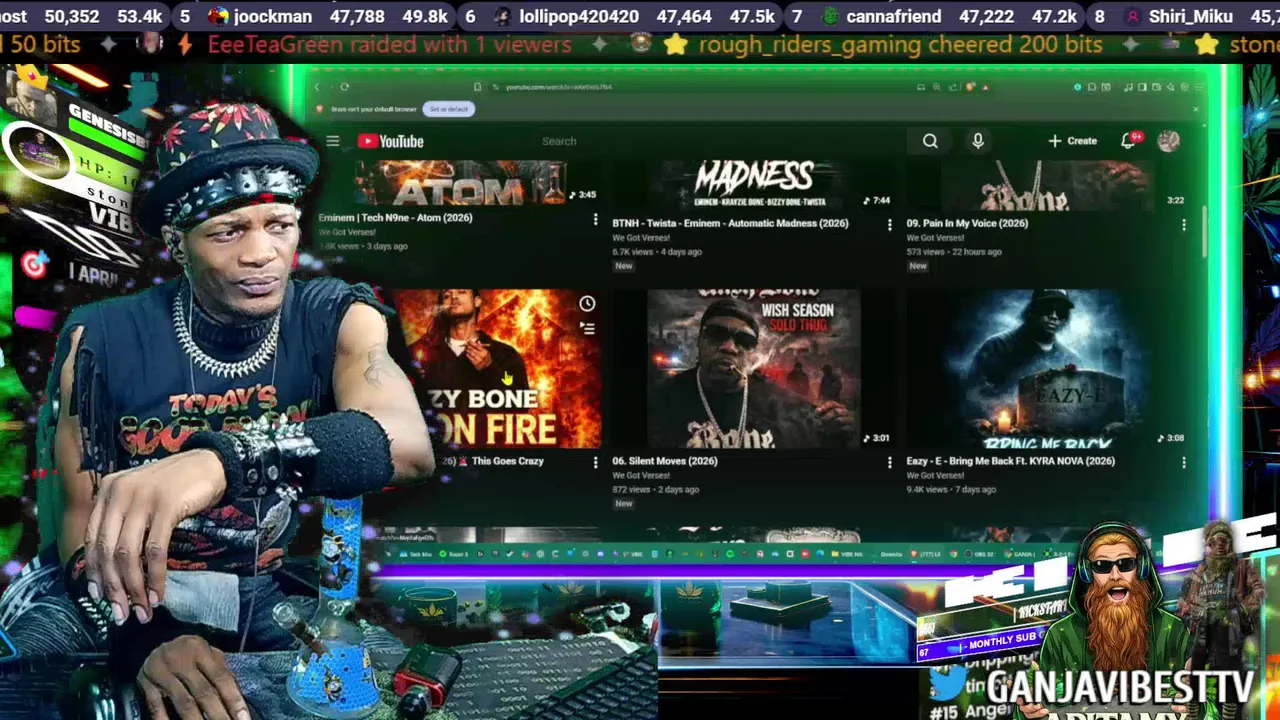Open We Got Verses! channel under Pain In My Voice

(x=934, y=238)
